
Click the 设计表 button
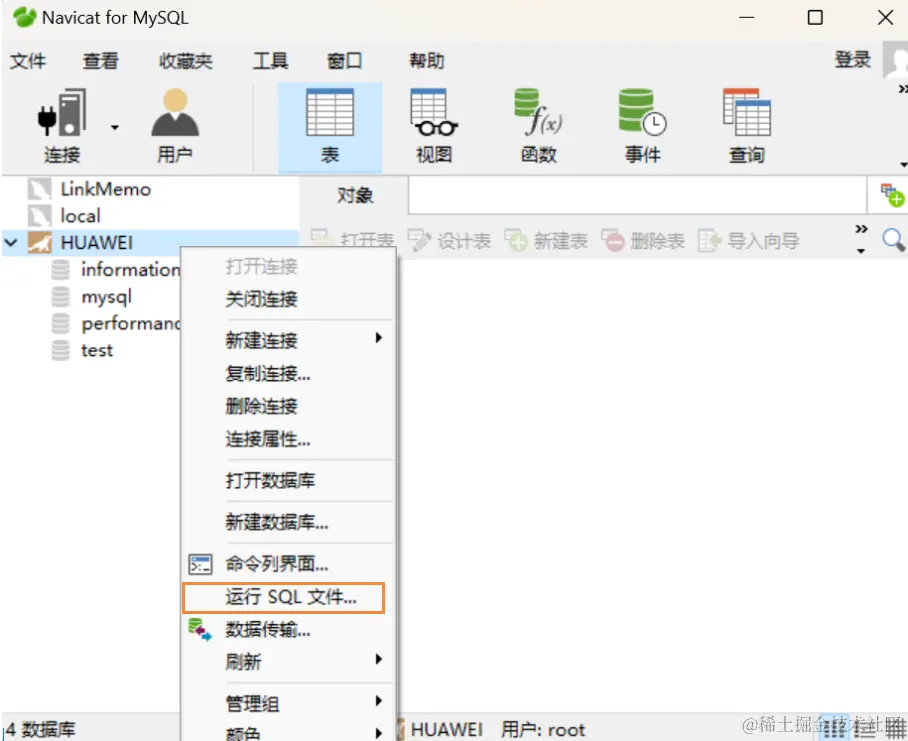coord(449,240)
